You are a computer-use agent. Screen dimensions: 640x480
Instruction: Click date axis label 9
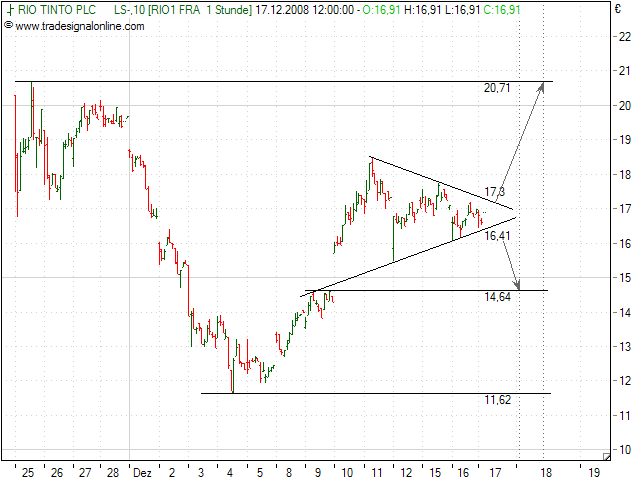point(318,473)
